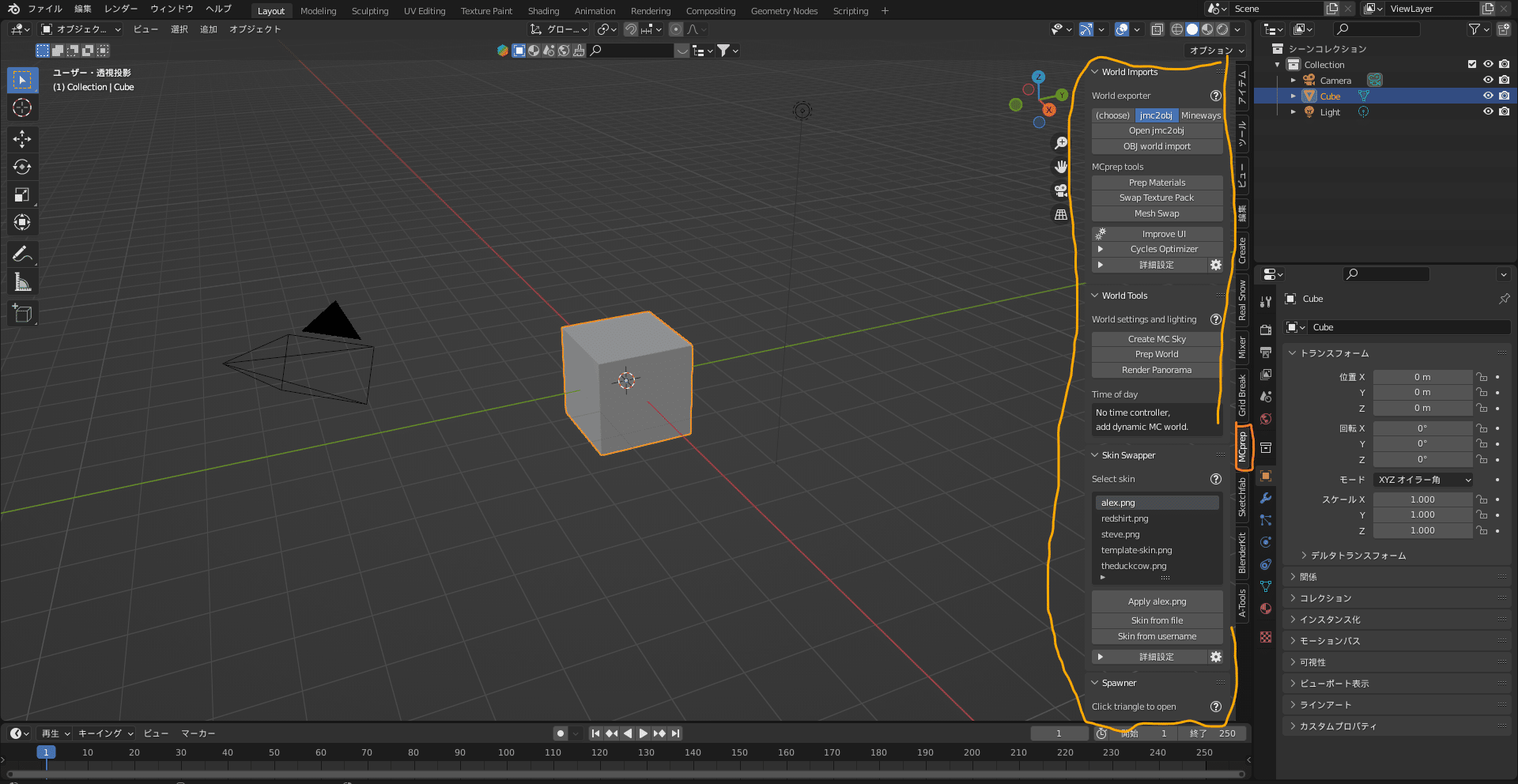Click the help icon beside World exporter
The height and width of the screenshot is (784, 1518).
tap(1216, 96)
